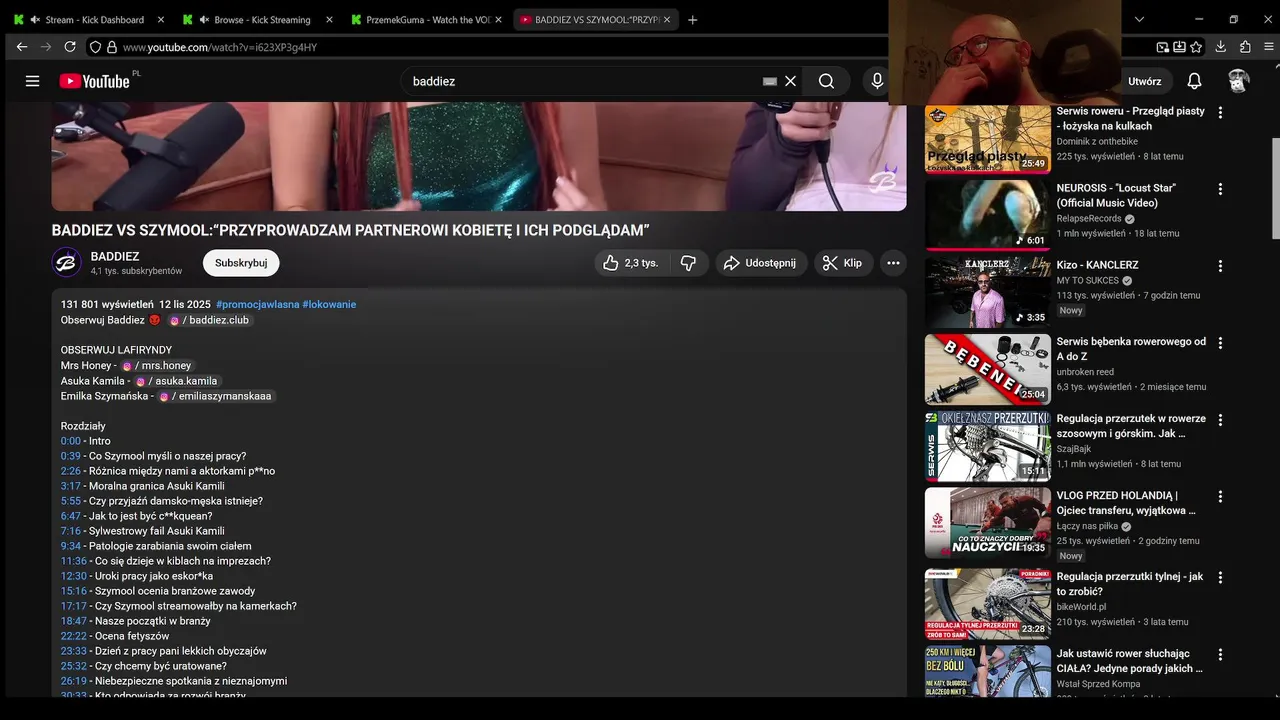Click the video player frame
This screenshot has height=720, width=1280.
coord(479,155)
